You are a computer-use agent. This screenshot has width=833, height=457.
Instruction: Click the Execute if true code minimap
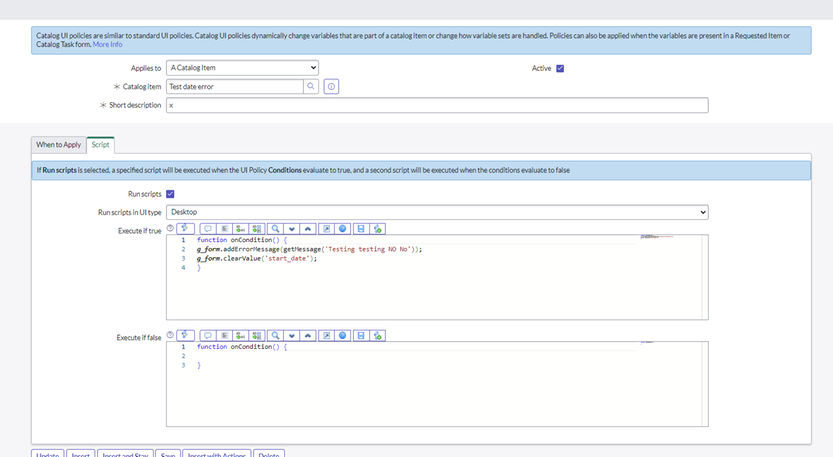(657, 237)
